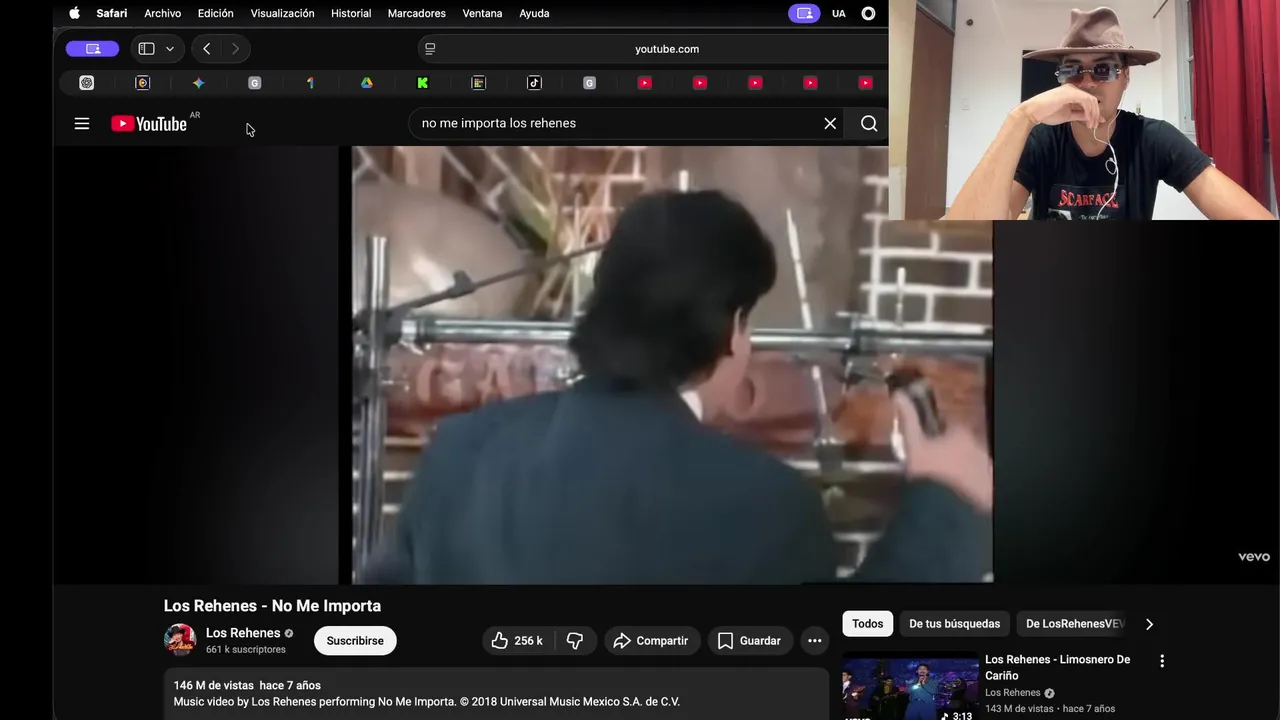Select the De LosRehenesVEVO chip
Screen dimensions: 1280x720
click(1075, 624)
